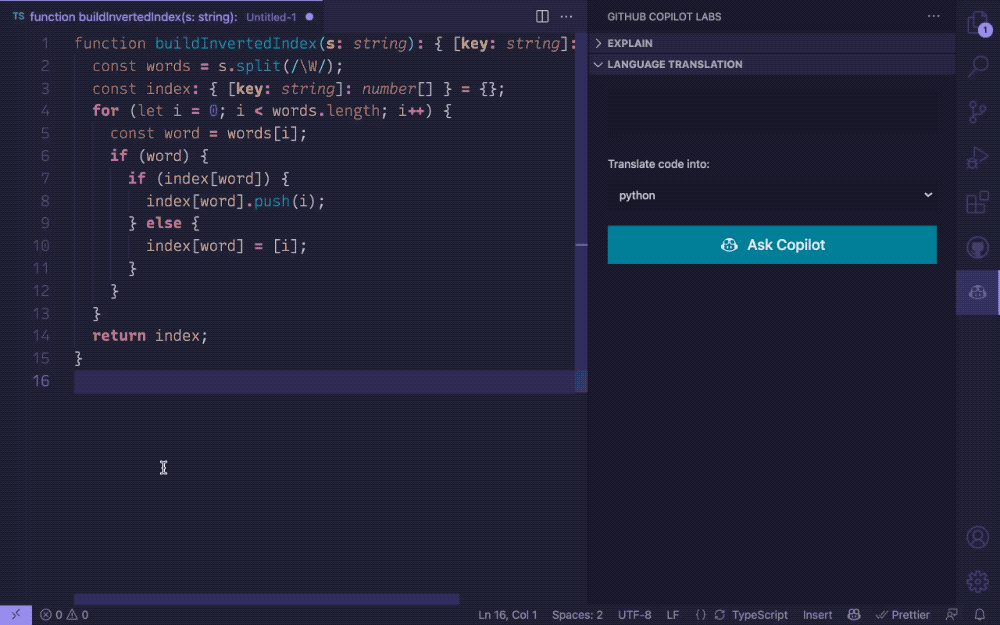Open the python language dropdown
Screen dimensions: 1000x625
pyautogui.click(x=772, y=195)
